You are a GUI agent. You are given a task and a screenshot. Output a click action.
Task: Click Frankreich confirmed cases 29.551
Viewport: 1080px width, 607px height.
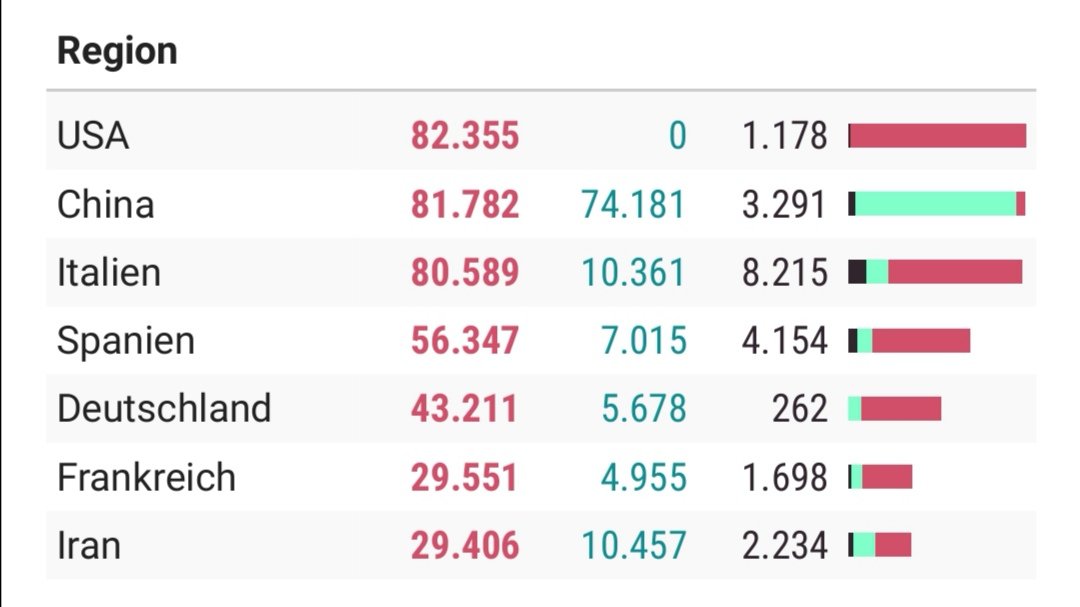point(464,477)
